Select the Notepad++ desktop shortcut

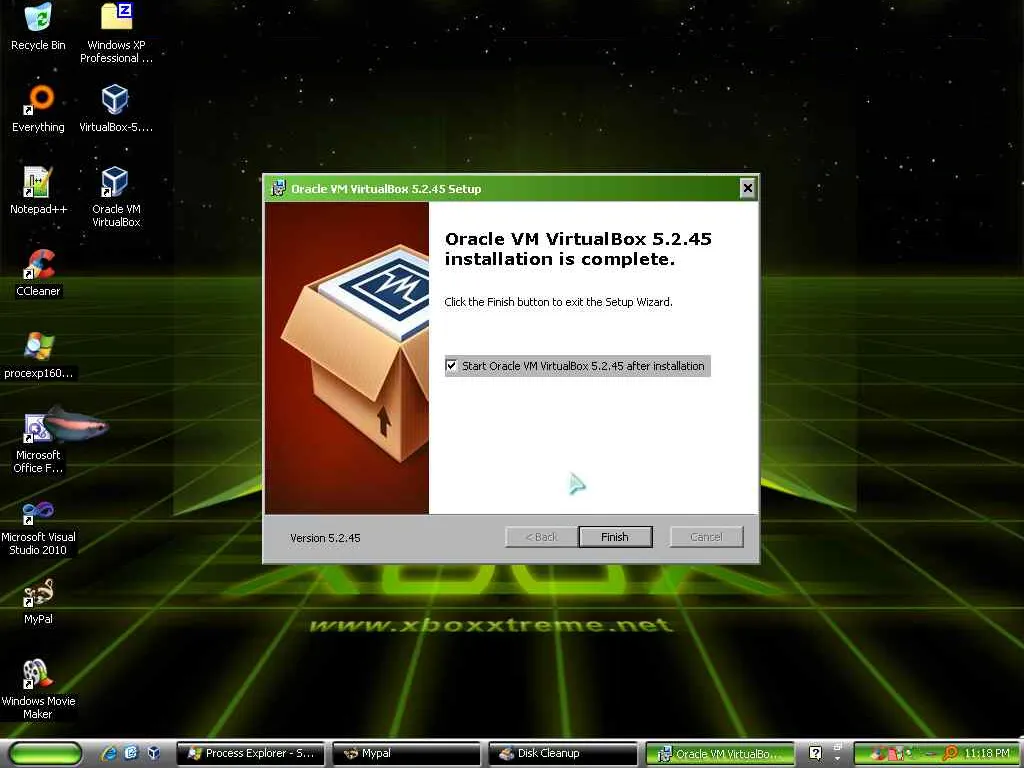(39, 191)
